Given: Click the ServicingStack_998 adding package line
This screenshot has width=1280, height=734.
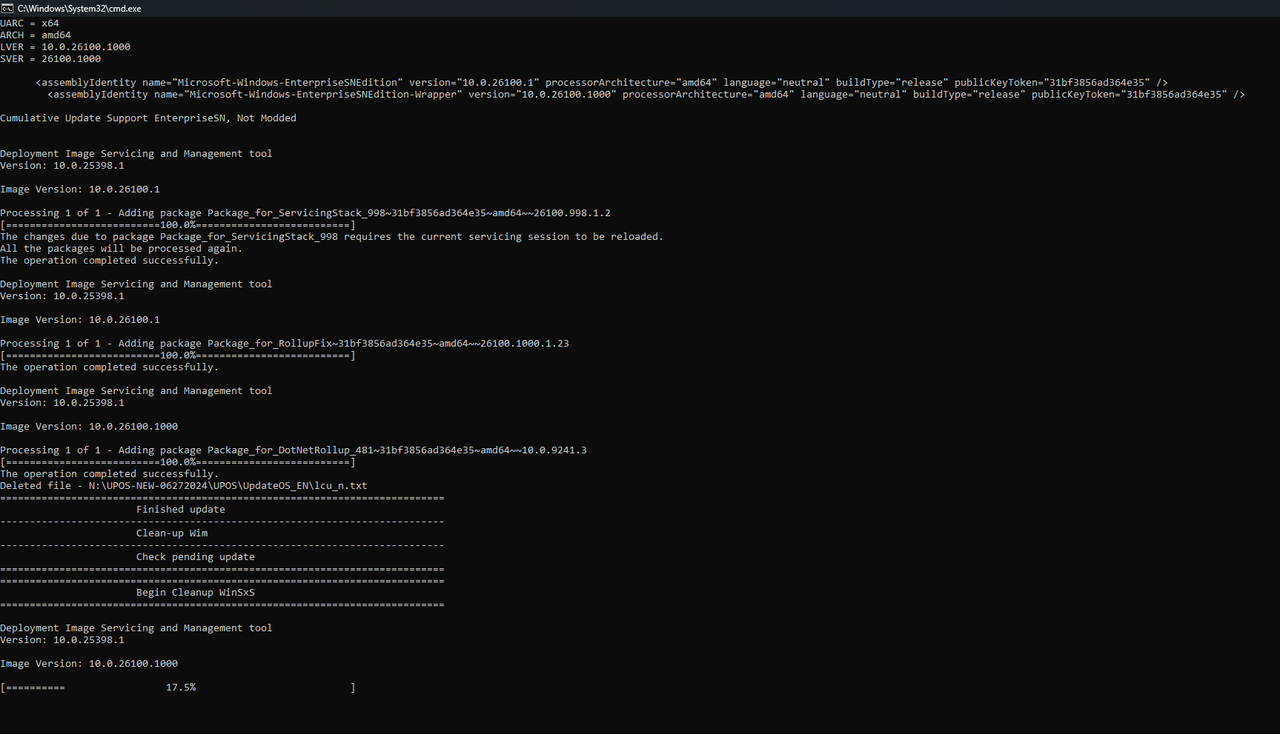Looking at the screenshot, I should pos(305,213).
